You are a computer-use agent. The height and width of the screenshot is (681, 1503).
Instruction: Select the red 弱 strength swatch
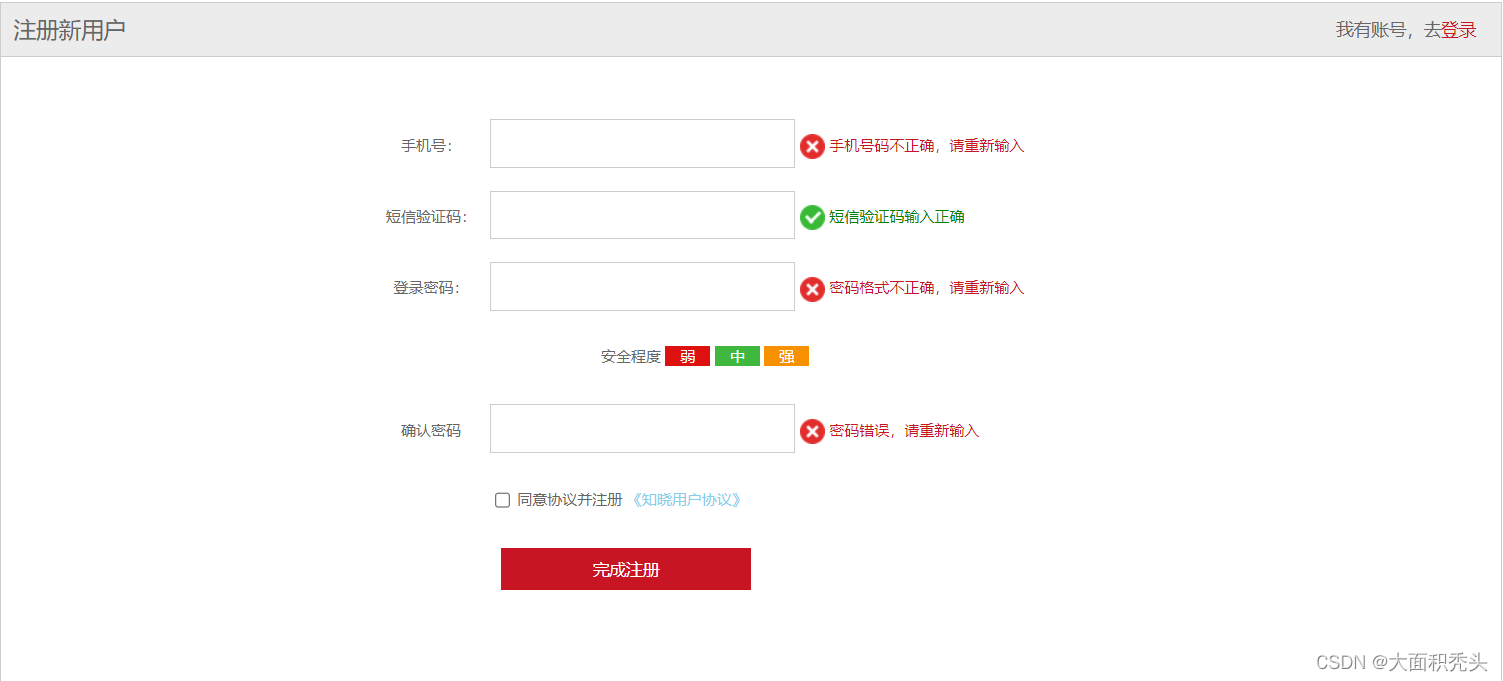687,356
